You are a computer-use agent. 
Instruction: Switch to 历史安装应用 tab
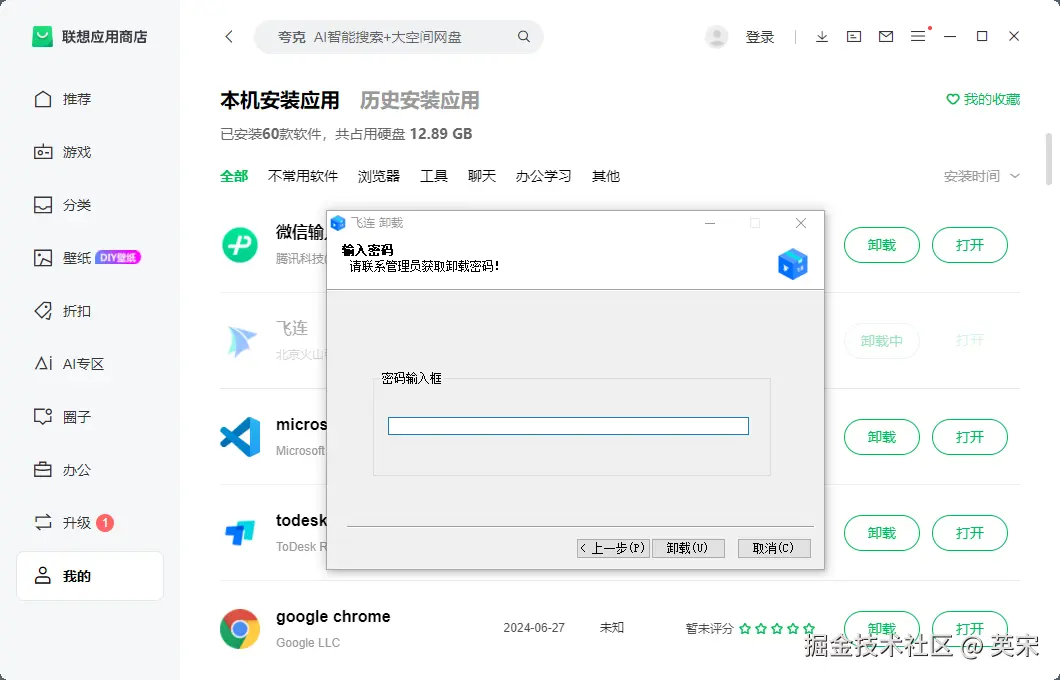tap(420, 100)
